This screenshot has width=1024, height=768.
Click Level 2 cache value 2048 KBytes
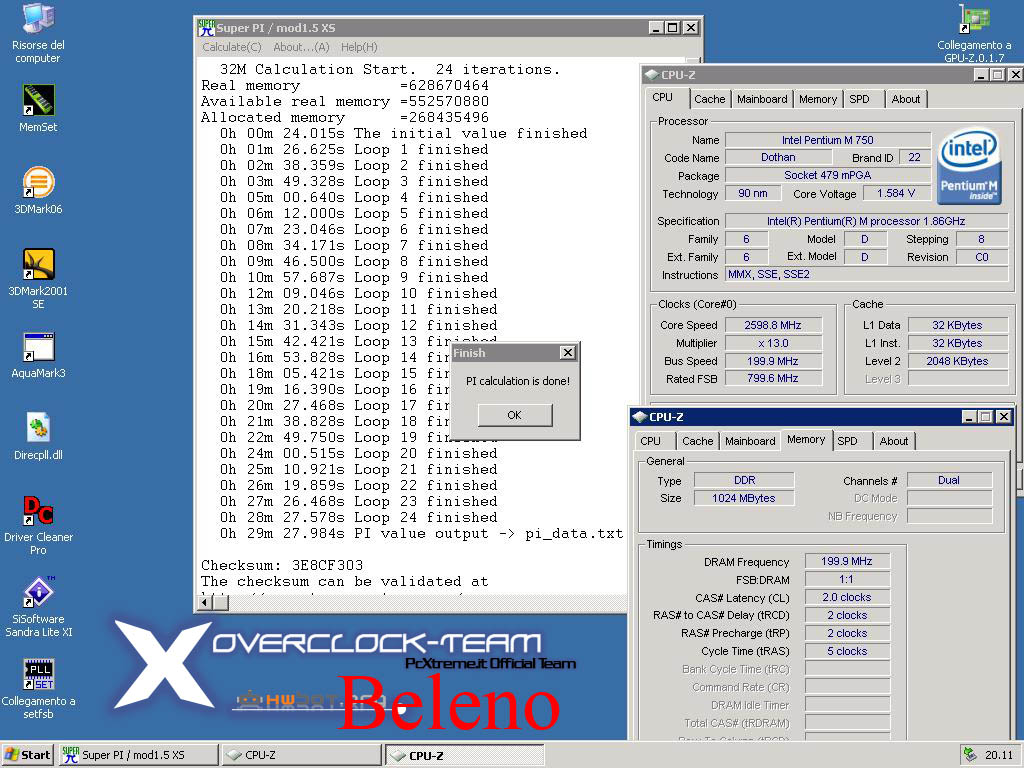957,361
